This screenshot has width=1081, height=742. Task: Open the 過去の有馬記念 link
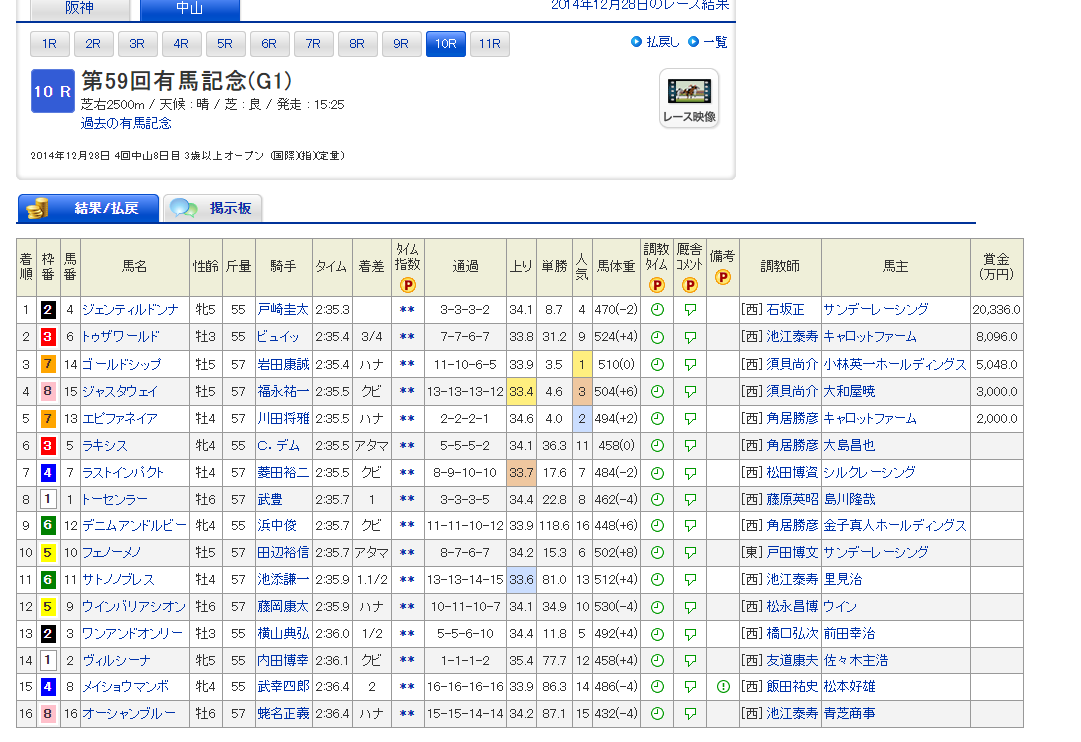click(x=126, y=124)
